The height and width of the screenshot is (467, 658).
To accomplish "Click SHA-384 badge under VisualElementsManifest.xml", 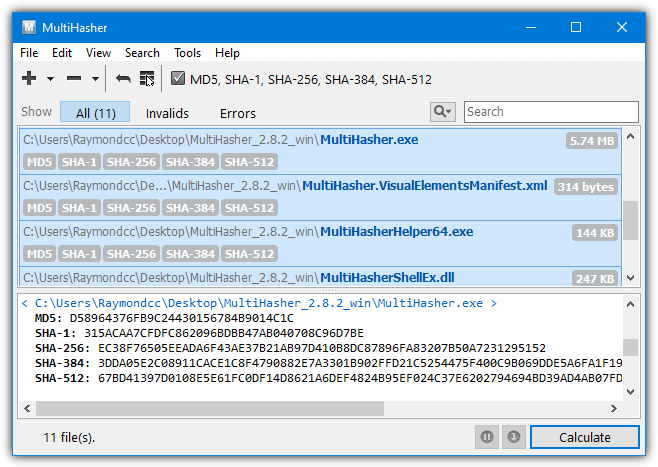I will [191, 208].
